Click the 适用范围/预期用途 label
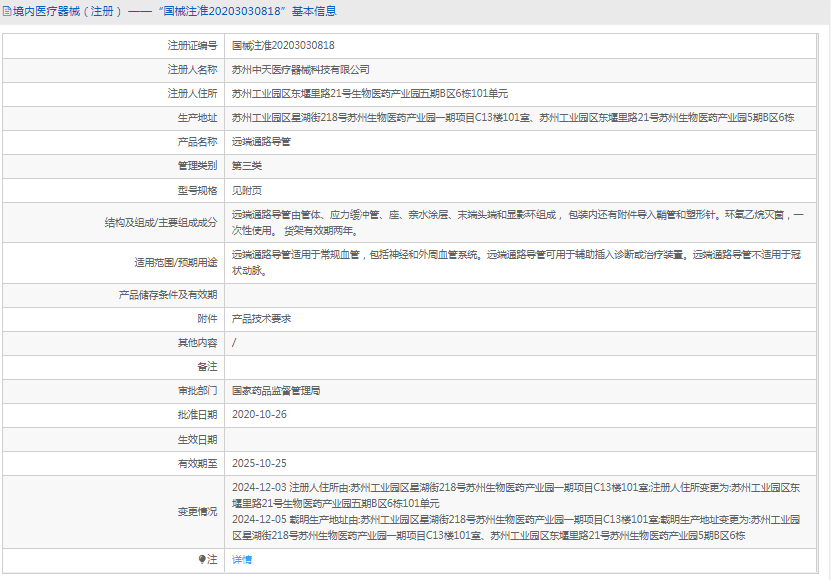The width and height of the screenshot is (831, 580). [x=176, y=262]
